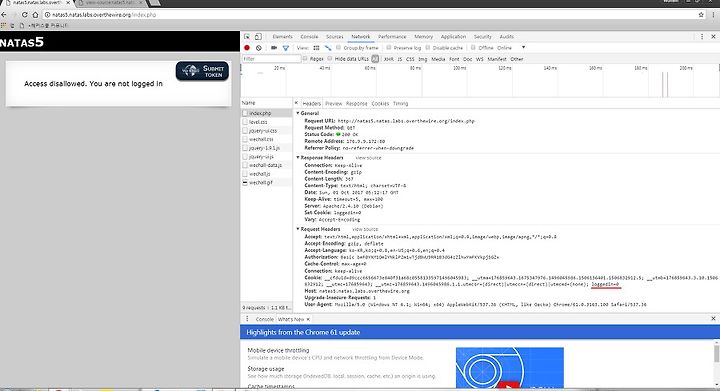Clear the network log icon
The width and height of the screenshot is (720, 391).
pyautogui.click(x=259, y=48)
